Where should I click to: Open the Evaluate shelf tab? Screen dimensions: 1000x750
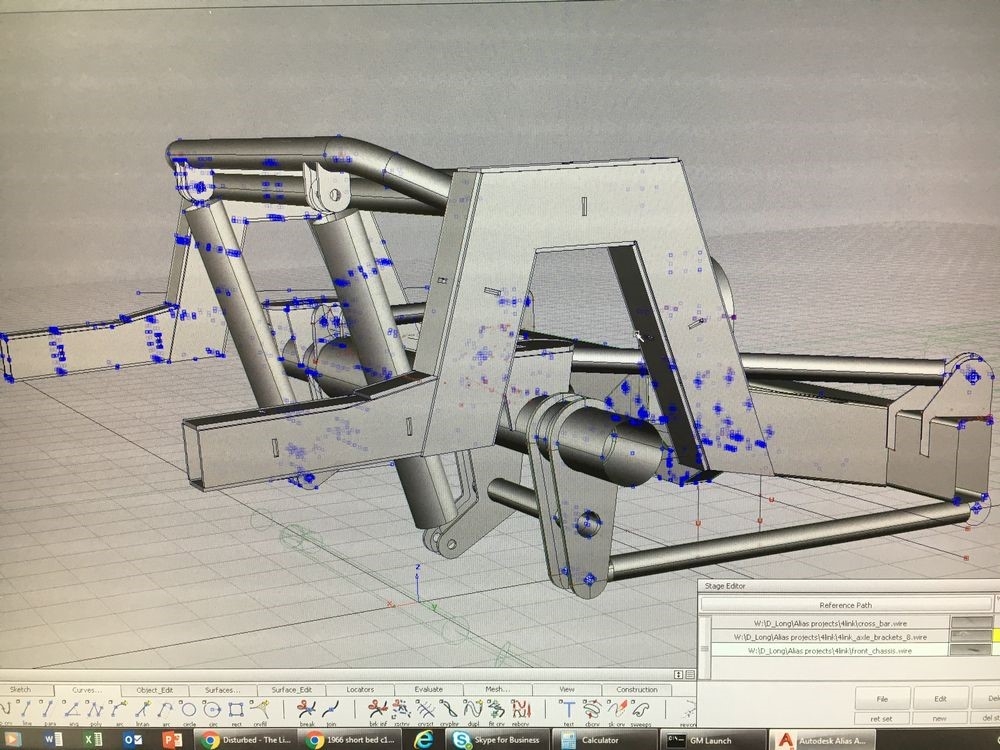[x=428, y=689]
